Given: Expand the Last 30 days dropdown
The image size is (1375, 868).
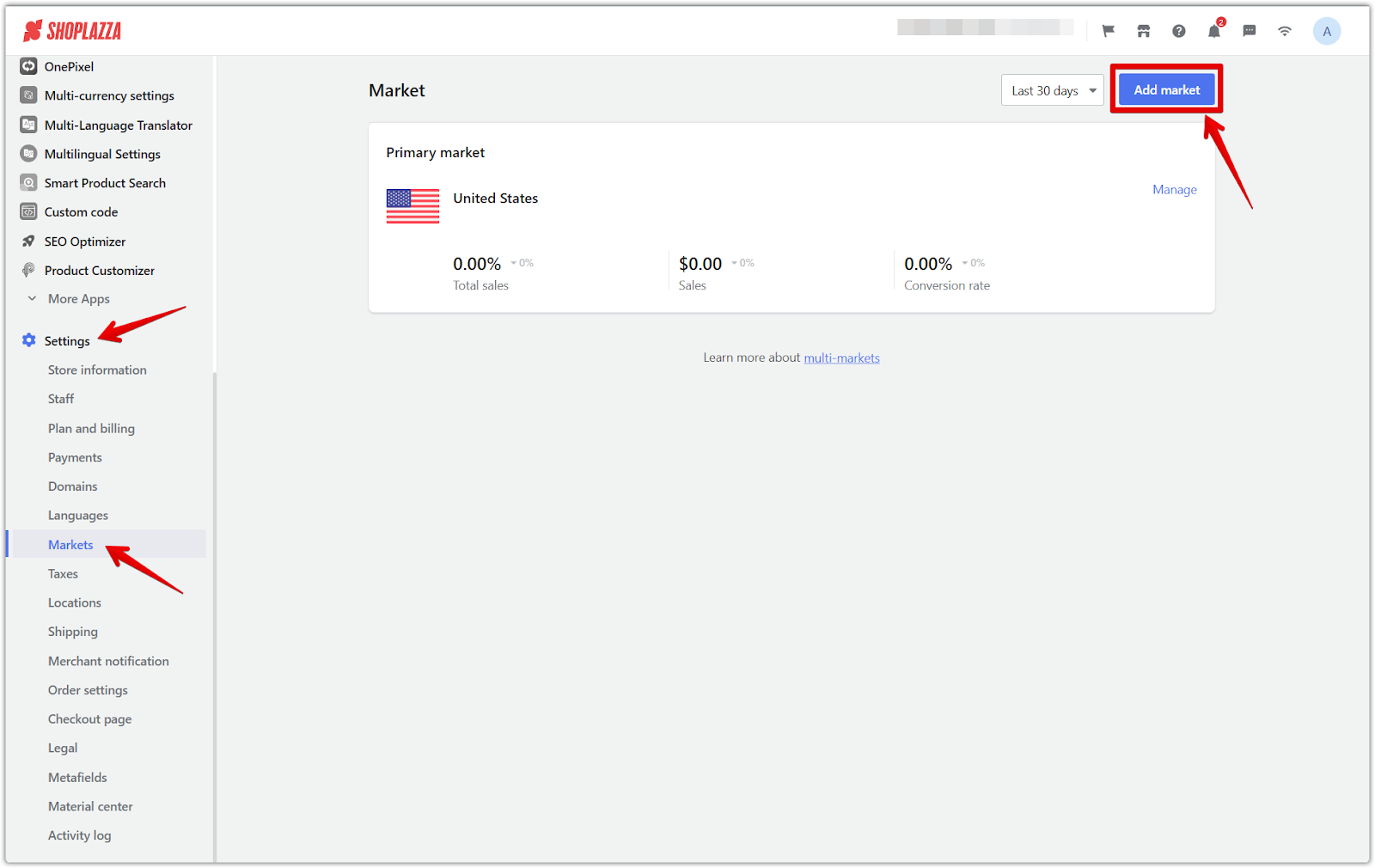Looking at the screenshot, I should 1052,90.
